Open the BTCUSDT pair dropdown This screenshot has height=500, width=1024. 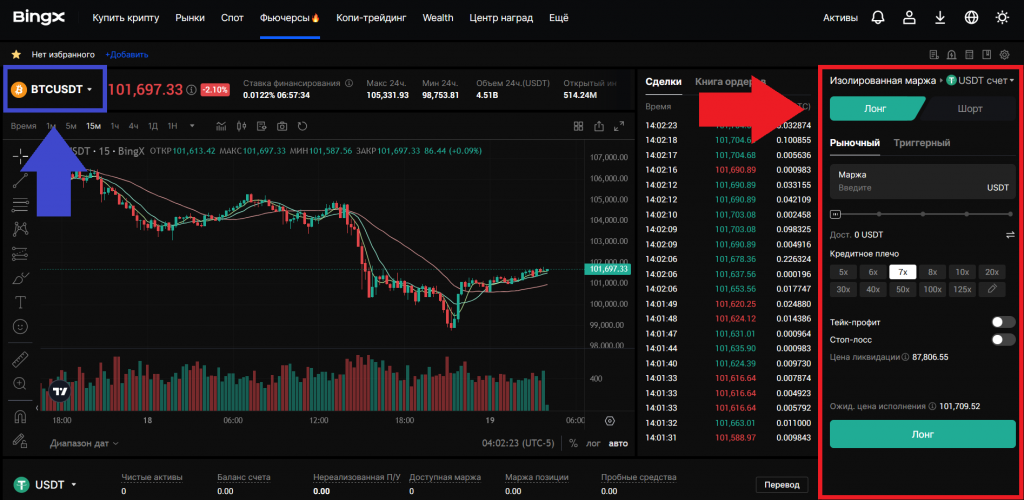[60, 90]
